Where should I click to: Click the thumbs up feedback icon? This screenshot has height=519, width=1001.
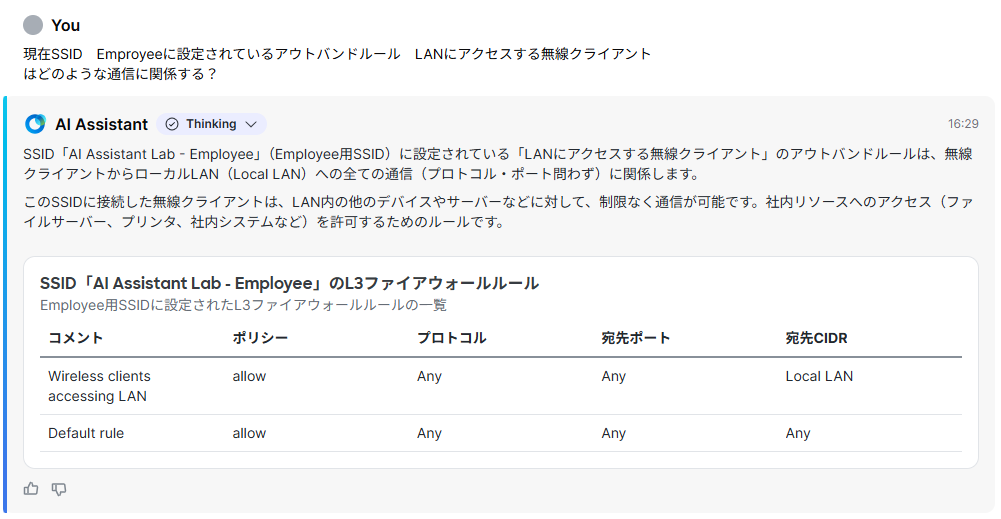(x=31, y=489)
